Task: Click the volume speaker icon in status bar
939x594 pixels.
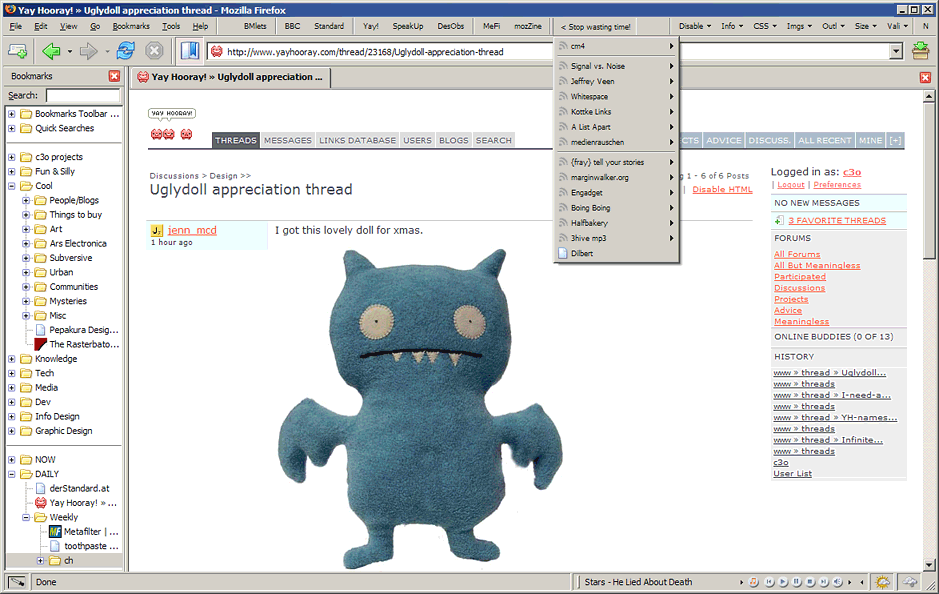Action: (x=837, y=581)
